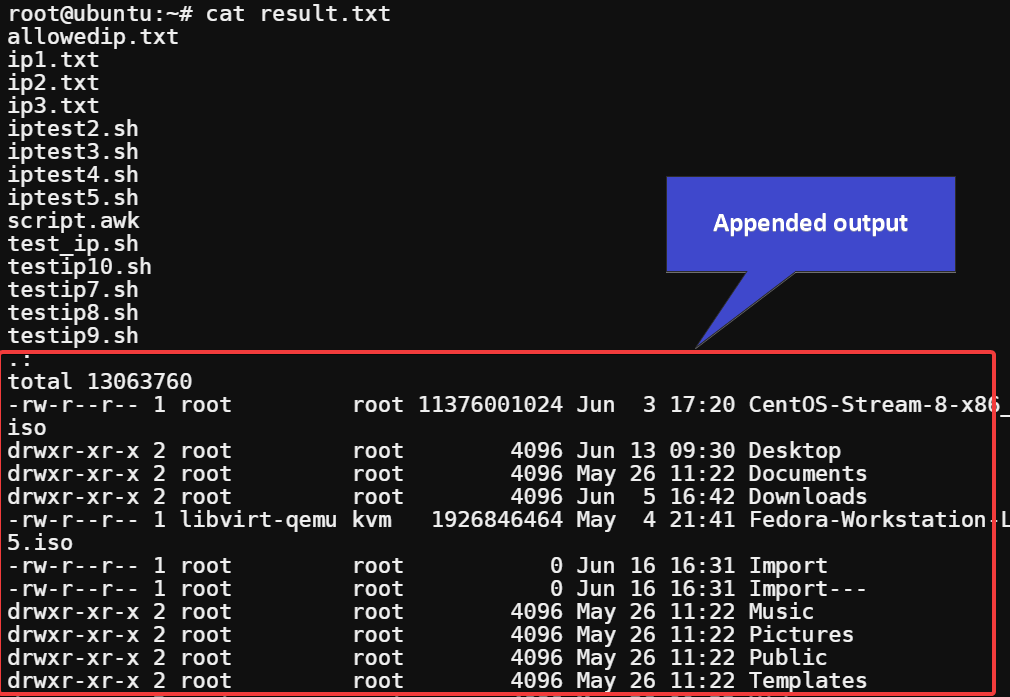The width and height of the screenshot is (1010, 697).
Task: Select the Documents directory name
Action: (x=808, y=474)
